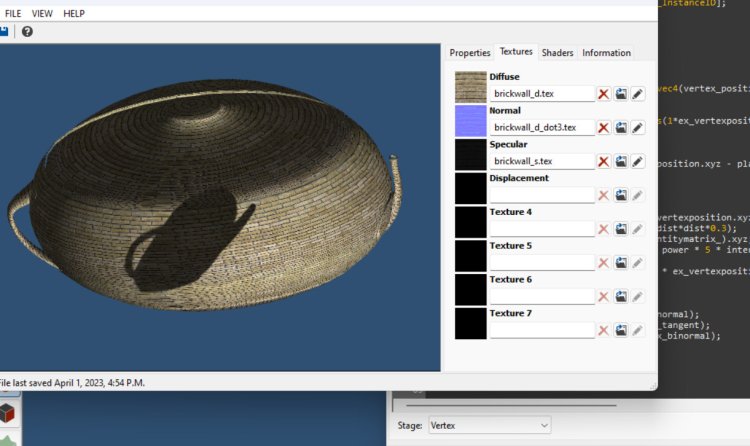Viewport: 750px width, 446px height.
Task: Open browse icon for Texture 4
Action: pos(621,229)
